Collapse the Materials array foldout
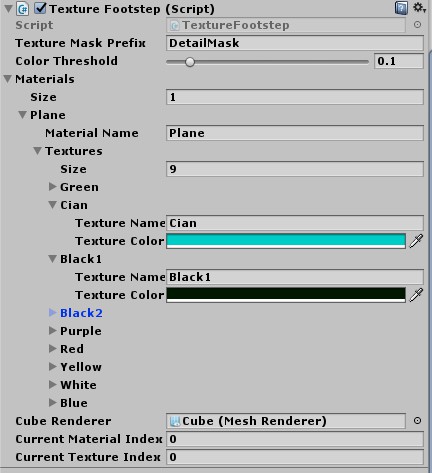432x473 pixels. tap(8, 79)
